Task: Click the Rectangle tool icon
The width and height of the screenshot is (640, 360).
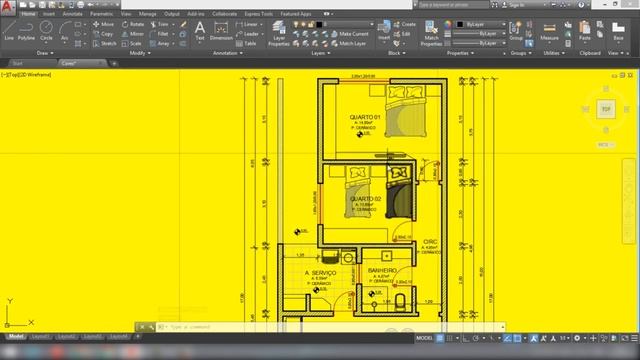Action: (78, 24)
